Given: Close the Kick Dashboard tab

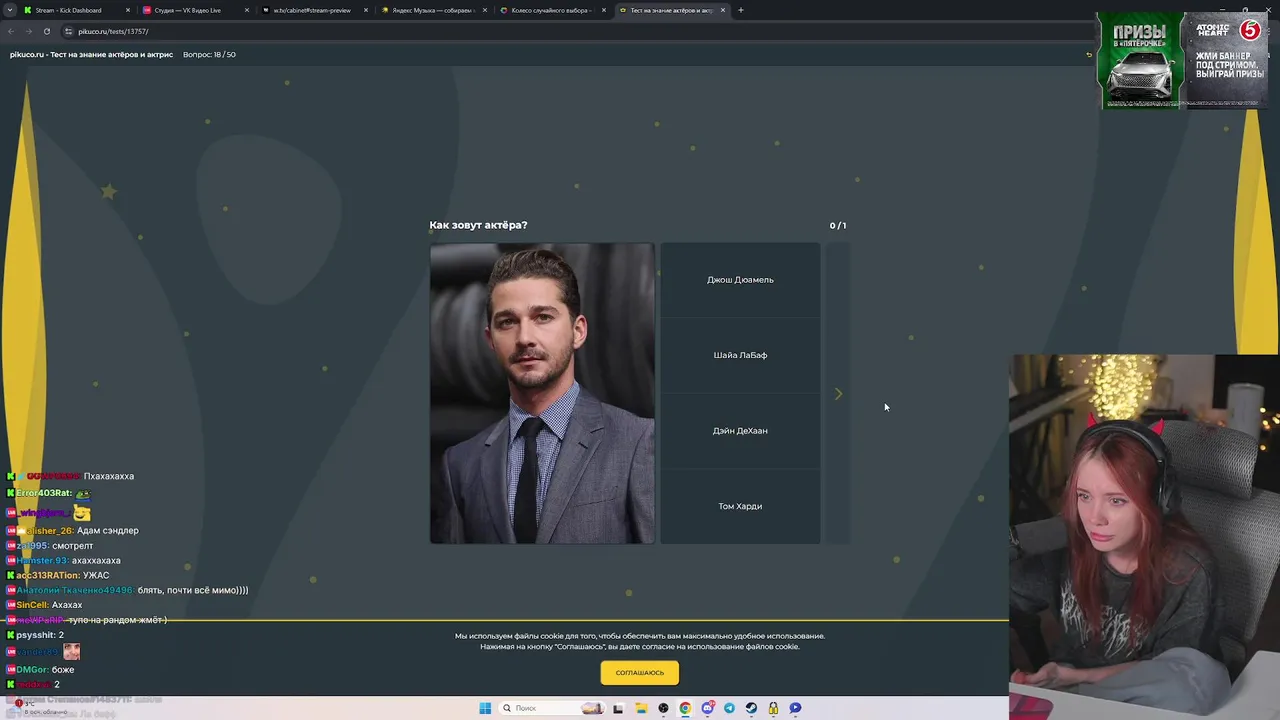Looking at the screenshot, I should coord(128,10).
